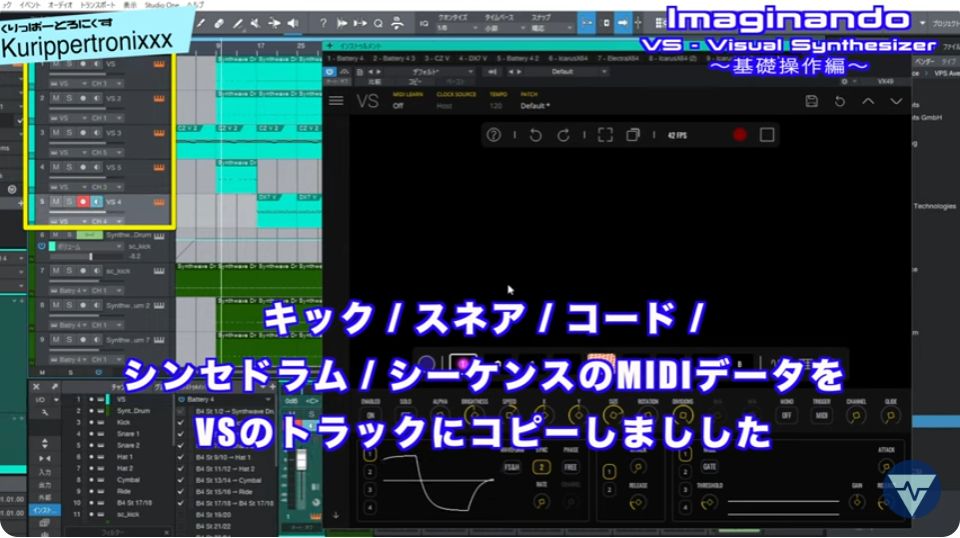Solo track 3 VS 3
Viewport: 960px width, 538px height.
[69, 132]
